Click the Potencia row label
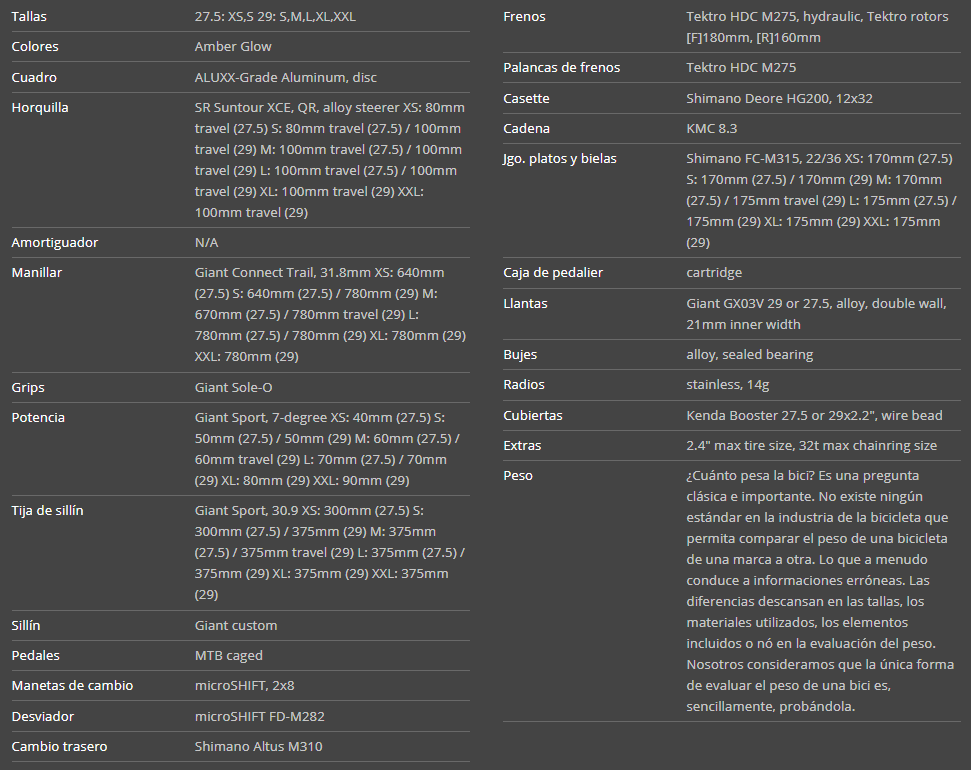971x770 pixels. (x=38, y=418)
